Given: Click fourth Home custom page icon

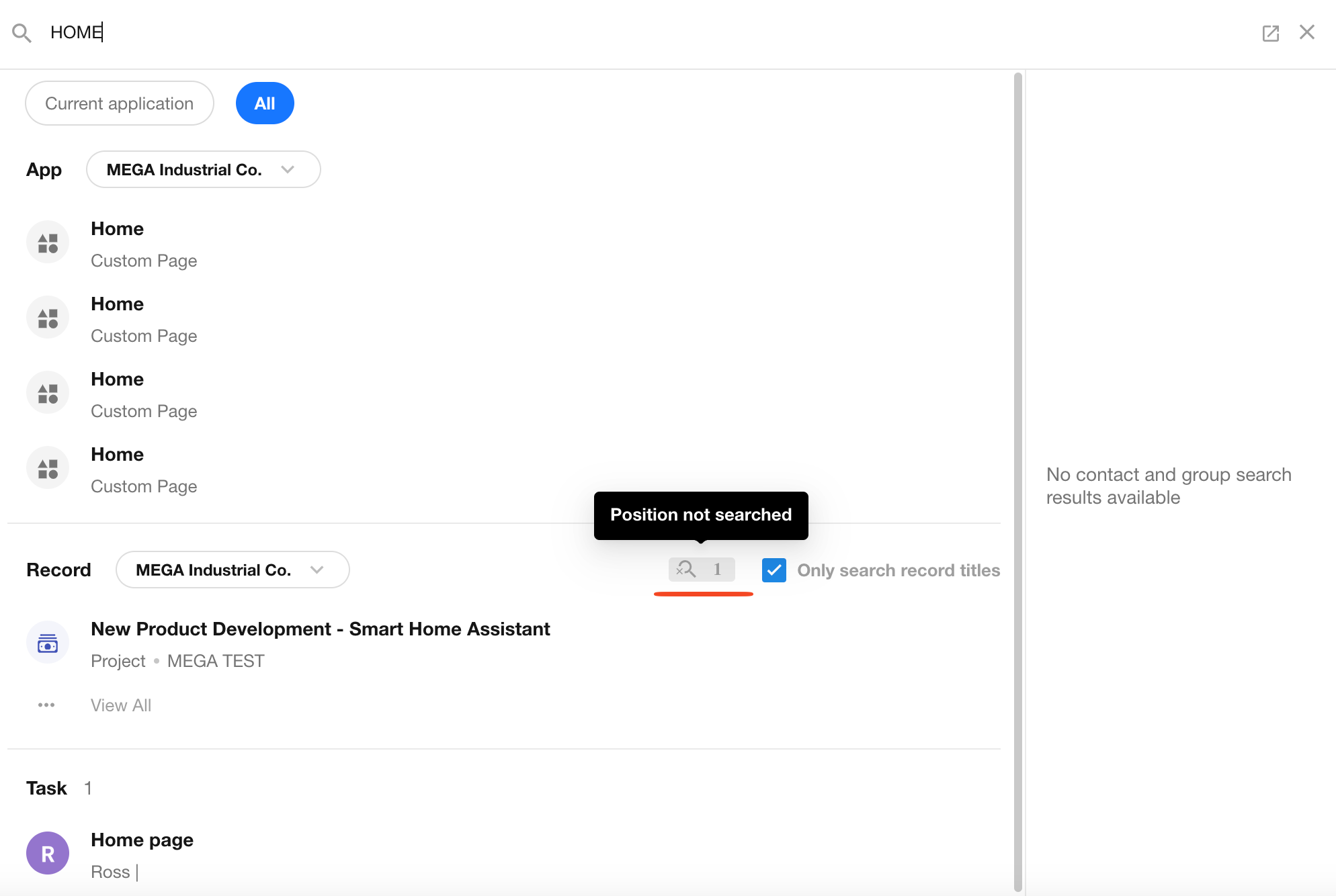Looking at the screenshot, I should [48, 468].
